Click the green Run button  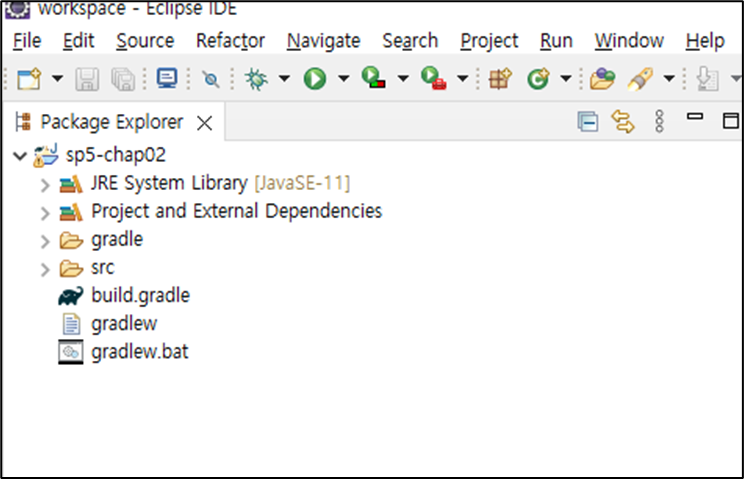pos(315,79)
